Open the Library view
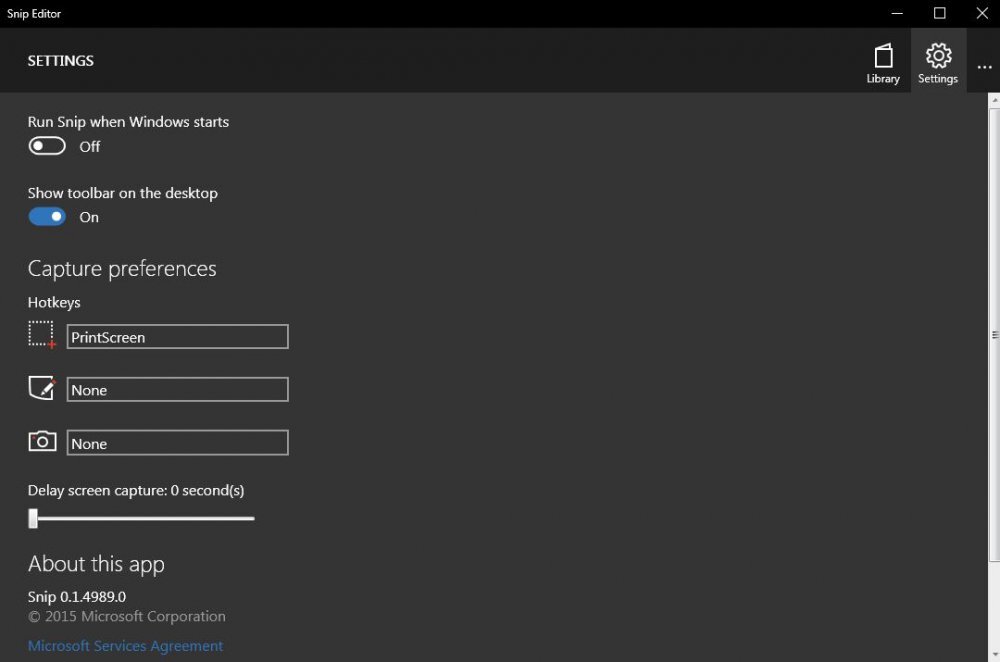 (x=883, y=62)
